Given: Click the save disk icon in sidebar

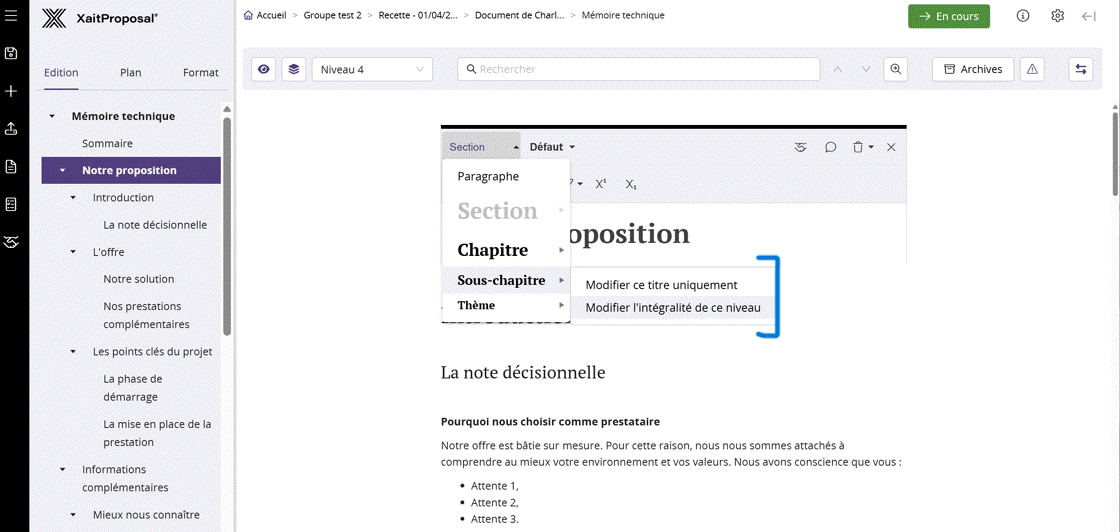Looking at the screenshot, I should click(x=11, y=53).
